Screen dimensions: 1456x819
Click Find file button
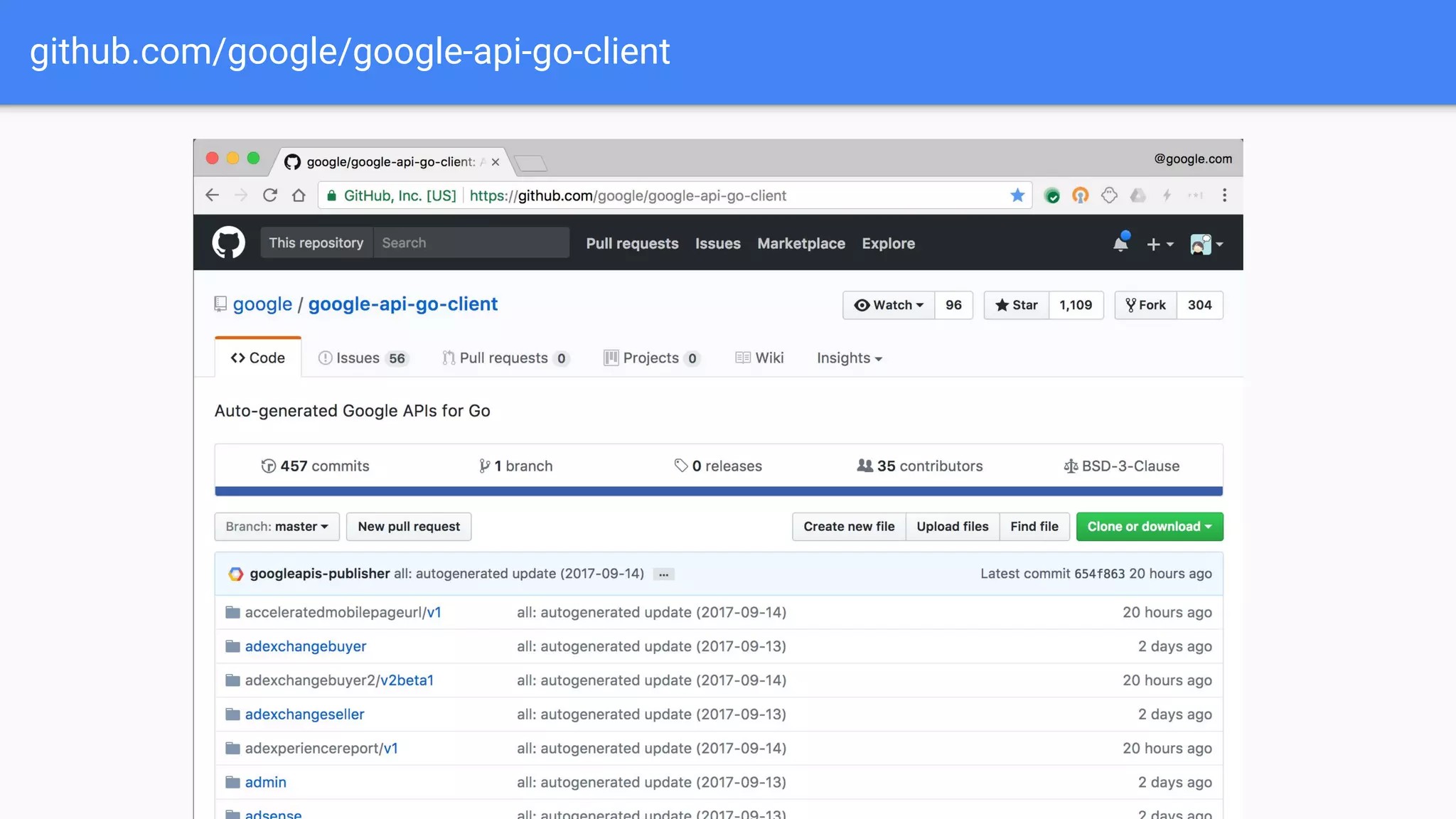(1034, 527)
